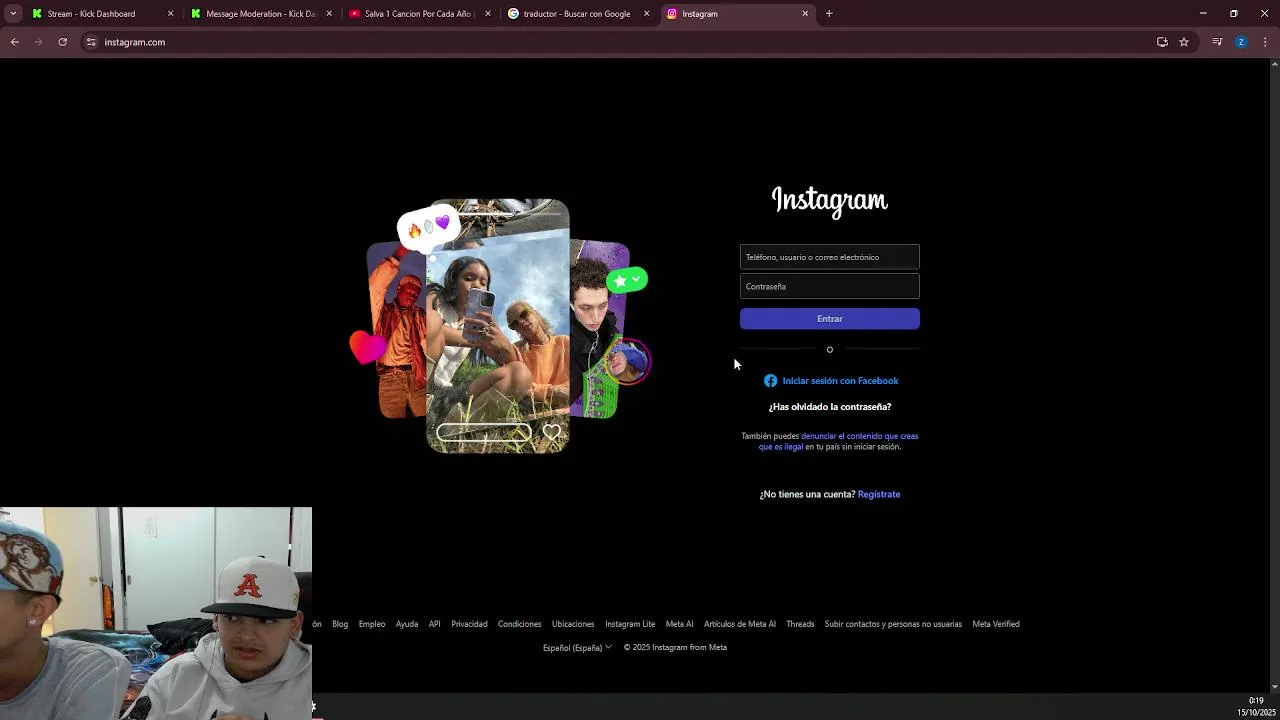Open the Chrome three-dot menu
The width and height of the screenshot is (1280, 720).
pyautogui.click(x=1265, y=42)
